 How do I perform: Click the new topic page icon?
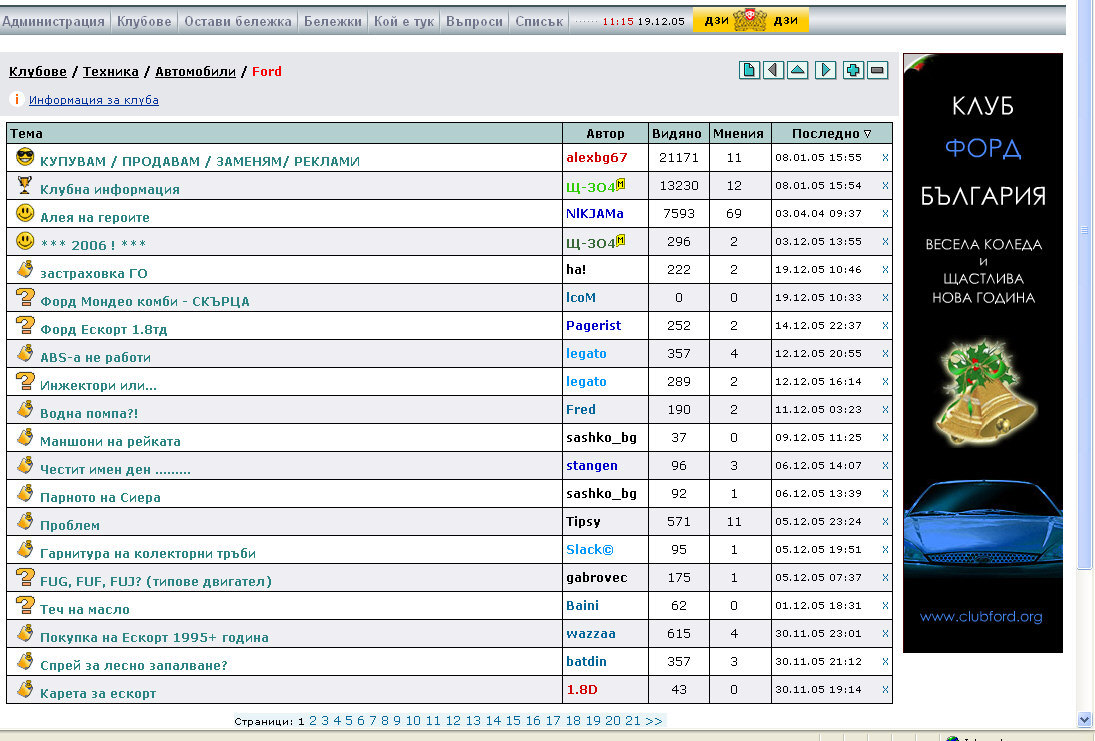749,70
